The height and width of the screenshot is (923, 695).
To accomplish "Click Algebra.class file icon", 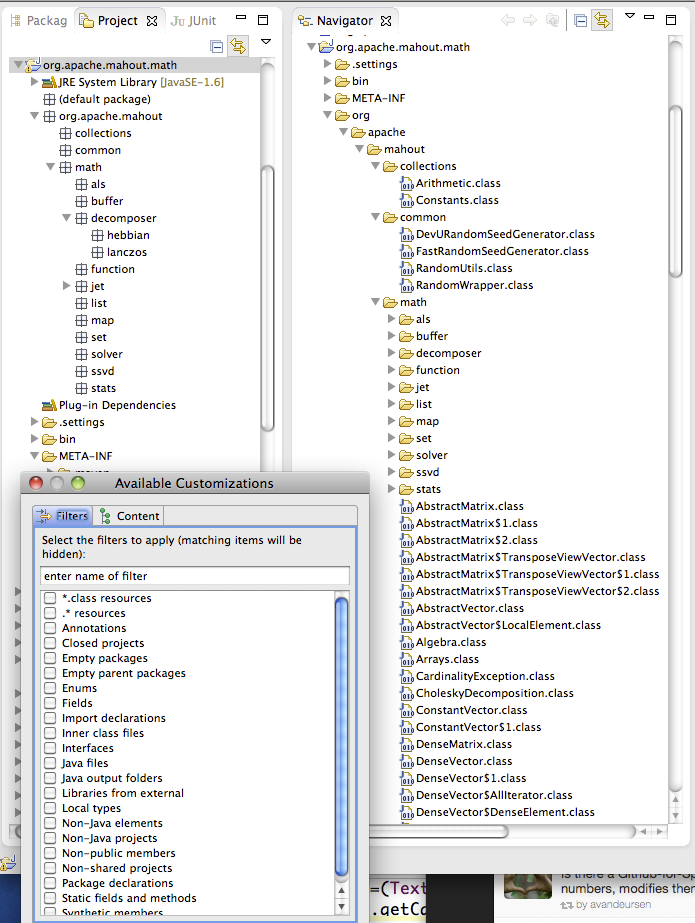I will [407, 642].
